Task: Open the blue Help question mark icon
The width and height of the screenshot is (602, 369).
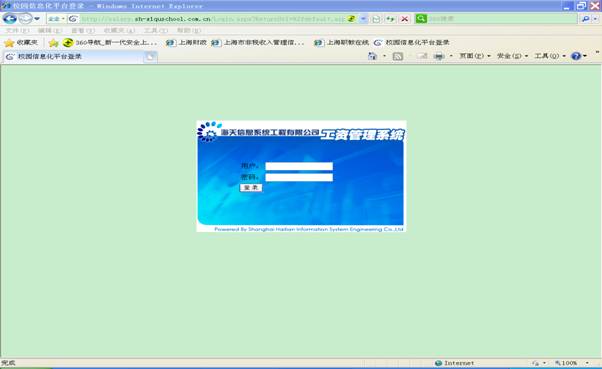Action: coord(576,56)
